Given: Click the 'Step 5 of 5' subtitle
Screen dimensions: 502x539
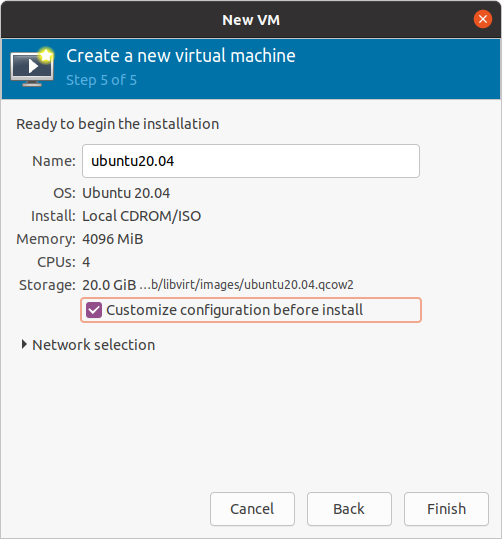Looking at the screenshot, I should pyautogui.click(x=101, y=80).
